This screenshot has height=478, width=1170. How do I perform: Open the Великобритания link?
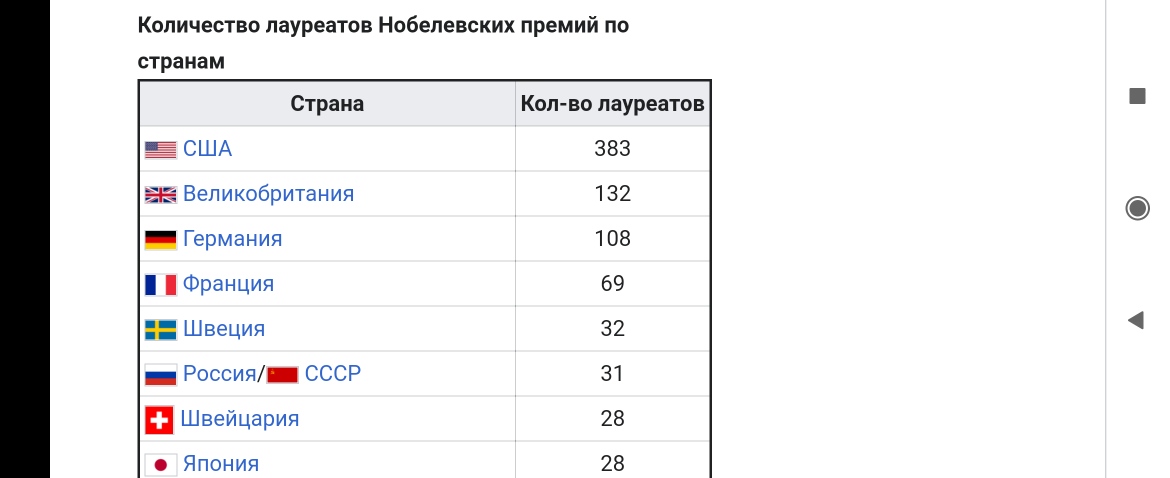[269, 194]
